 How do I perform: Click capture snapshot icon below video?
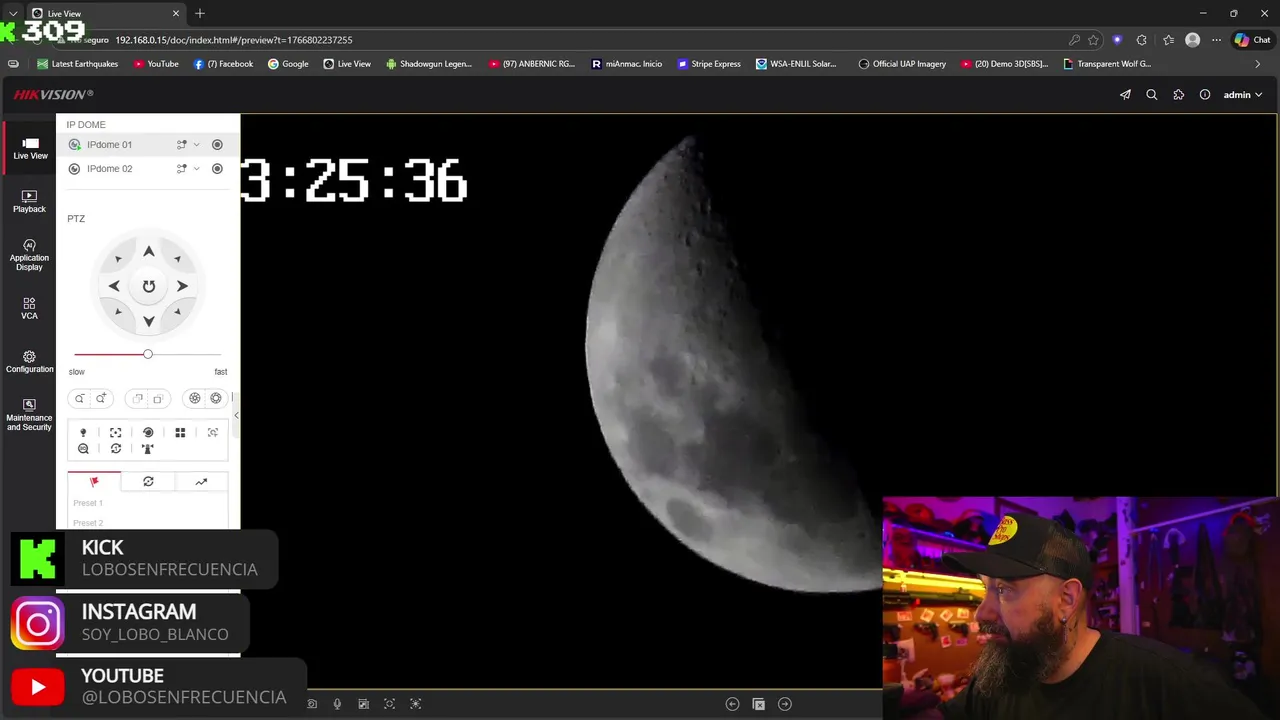(312, 704)
